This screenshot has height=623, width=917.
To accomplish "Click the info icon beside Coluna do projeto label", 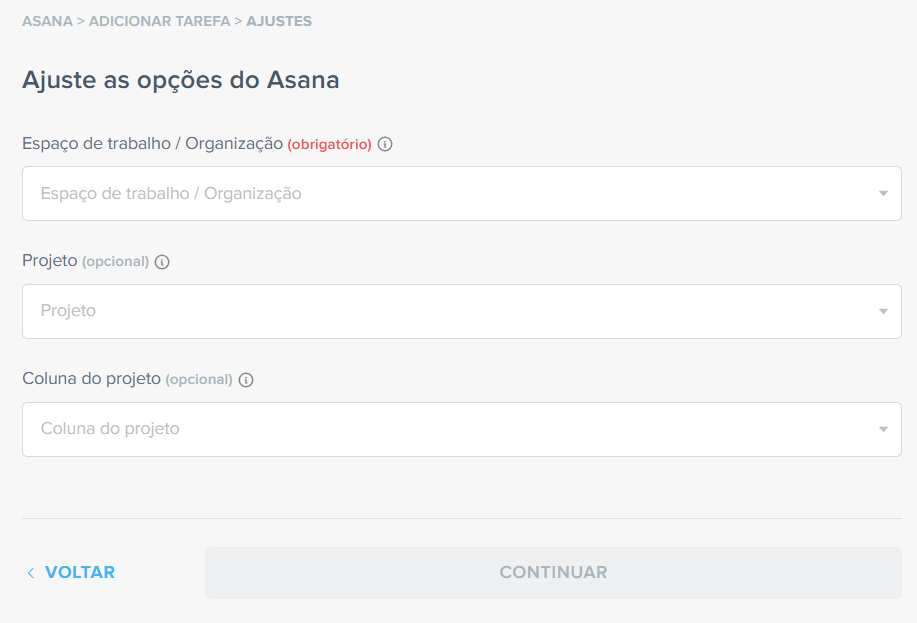I will 246,380.
